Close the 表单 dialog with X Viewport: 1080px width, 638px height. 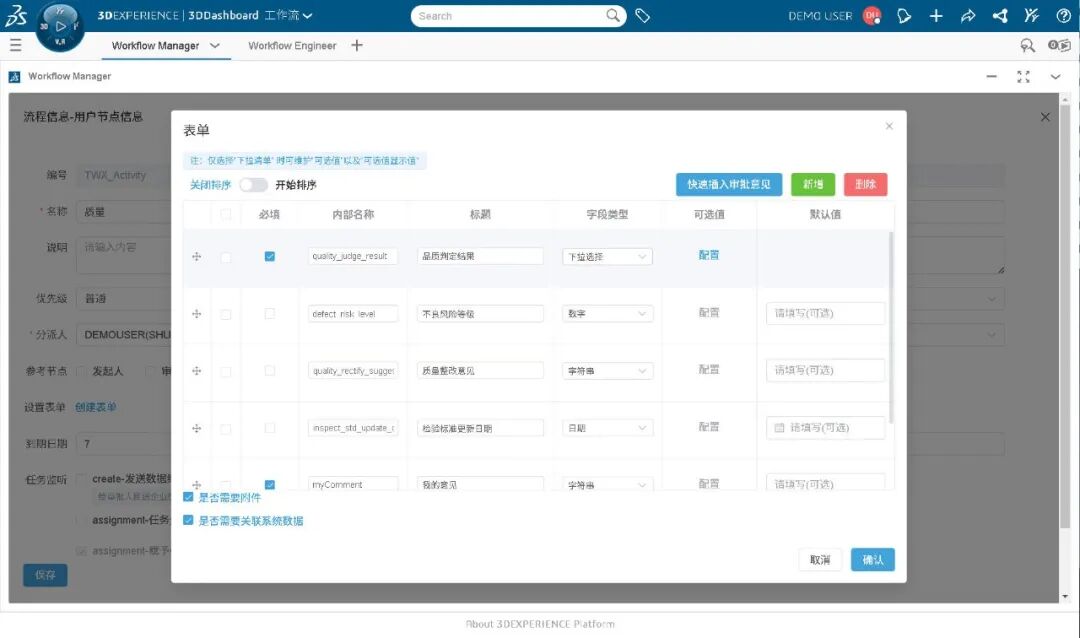pos(889,126)
